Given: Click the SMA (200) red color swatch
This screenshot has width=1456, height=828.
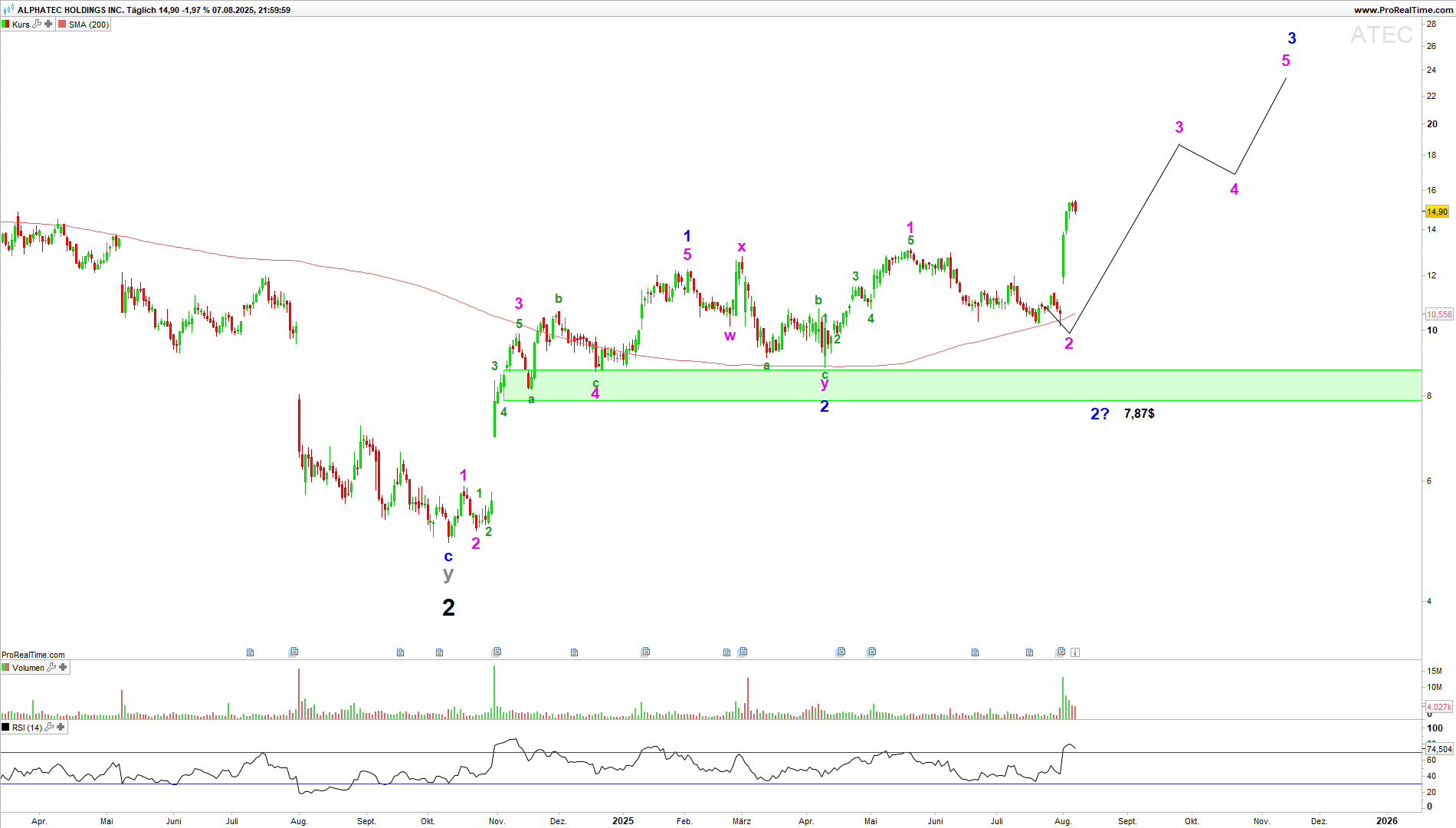Looking at the screenshot, I should 62,25.
